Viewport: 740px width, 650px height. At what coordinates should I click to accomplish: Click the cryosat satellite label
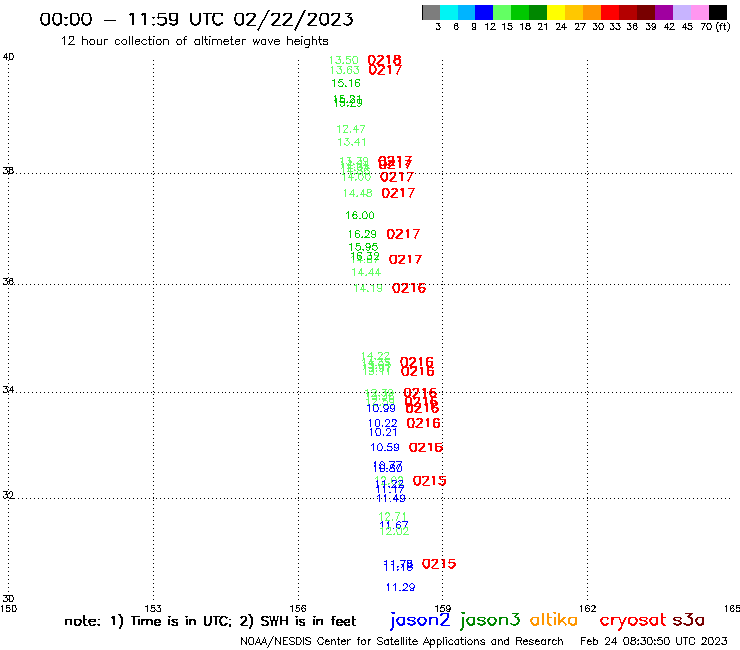(x=633, y=620)
